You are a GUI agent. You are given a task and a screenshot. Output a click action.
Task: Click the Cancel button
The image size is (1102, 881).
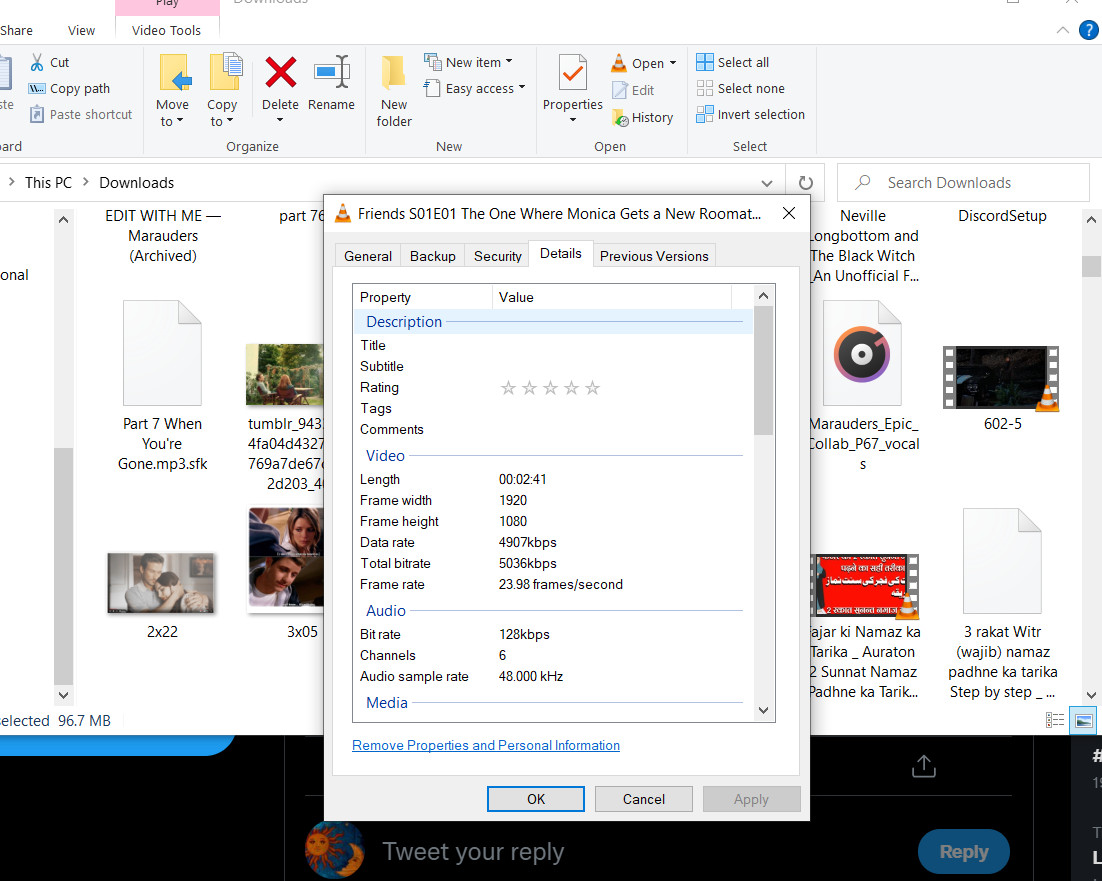643,799
